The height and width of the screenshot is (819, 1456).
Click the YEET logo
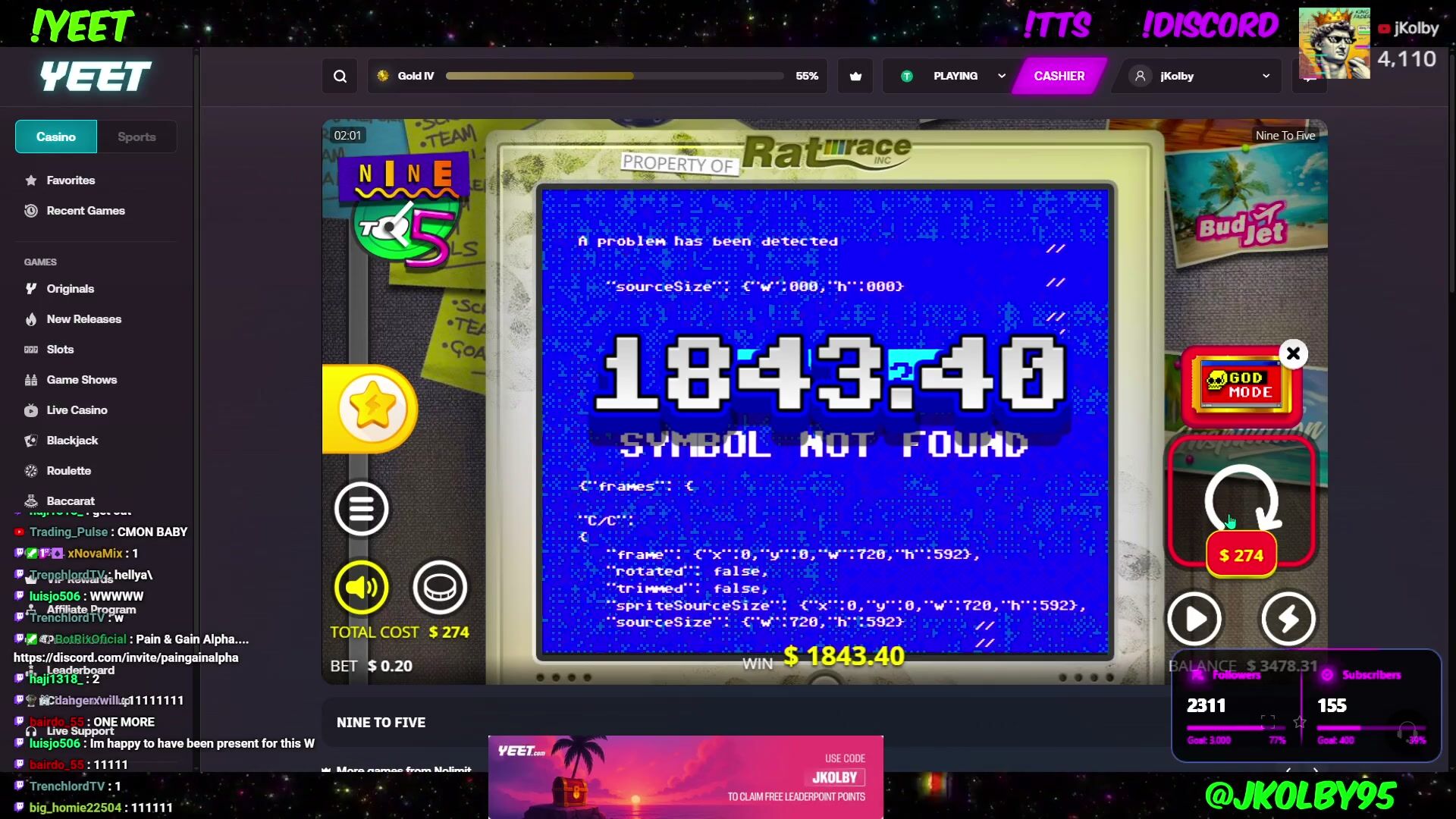pos(96,77)
